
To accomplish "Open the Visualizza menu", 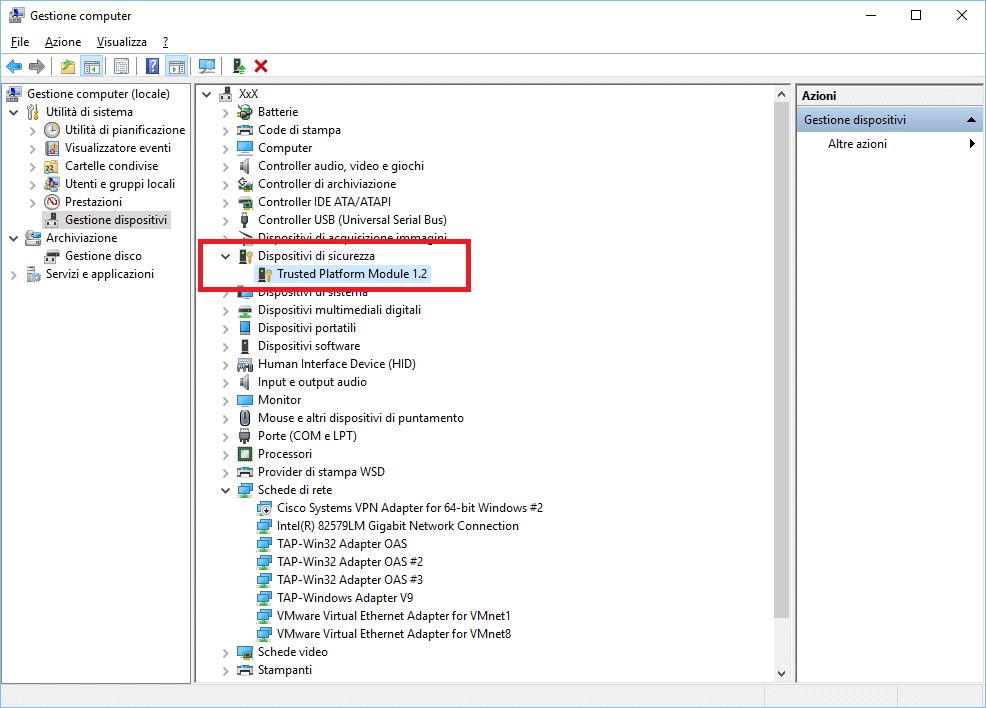I will [x=122, y=41].
